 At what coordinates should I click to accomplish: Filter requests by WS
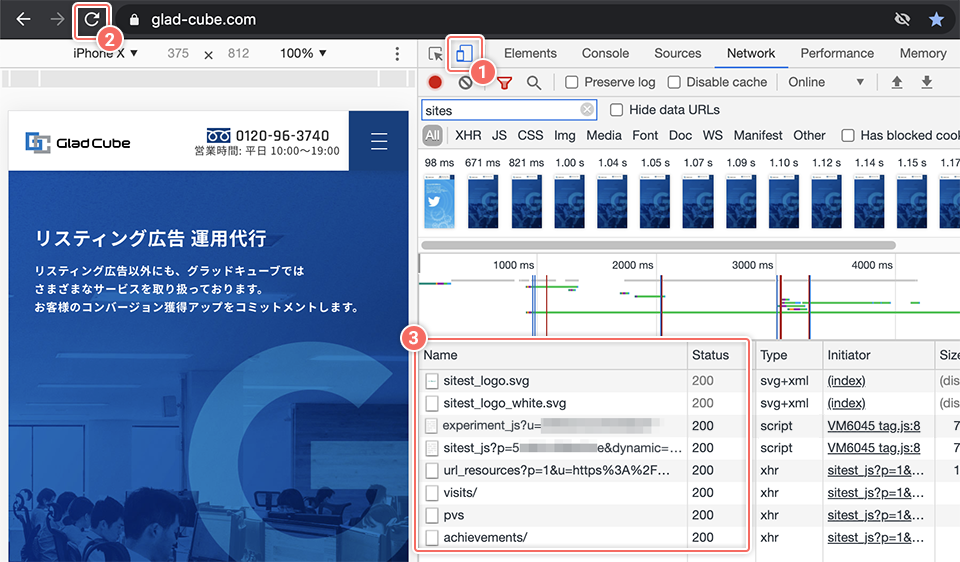[x=712, y=135]
